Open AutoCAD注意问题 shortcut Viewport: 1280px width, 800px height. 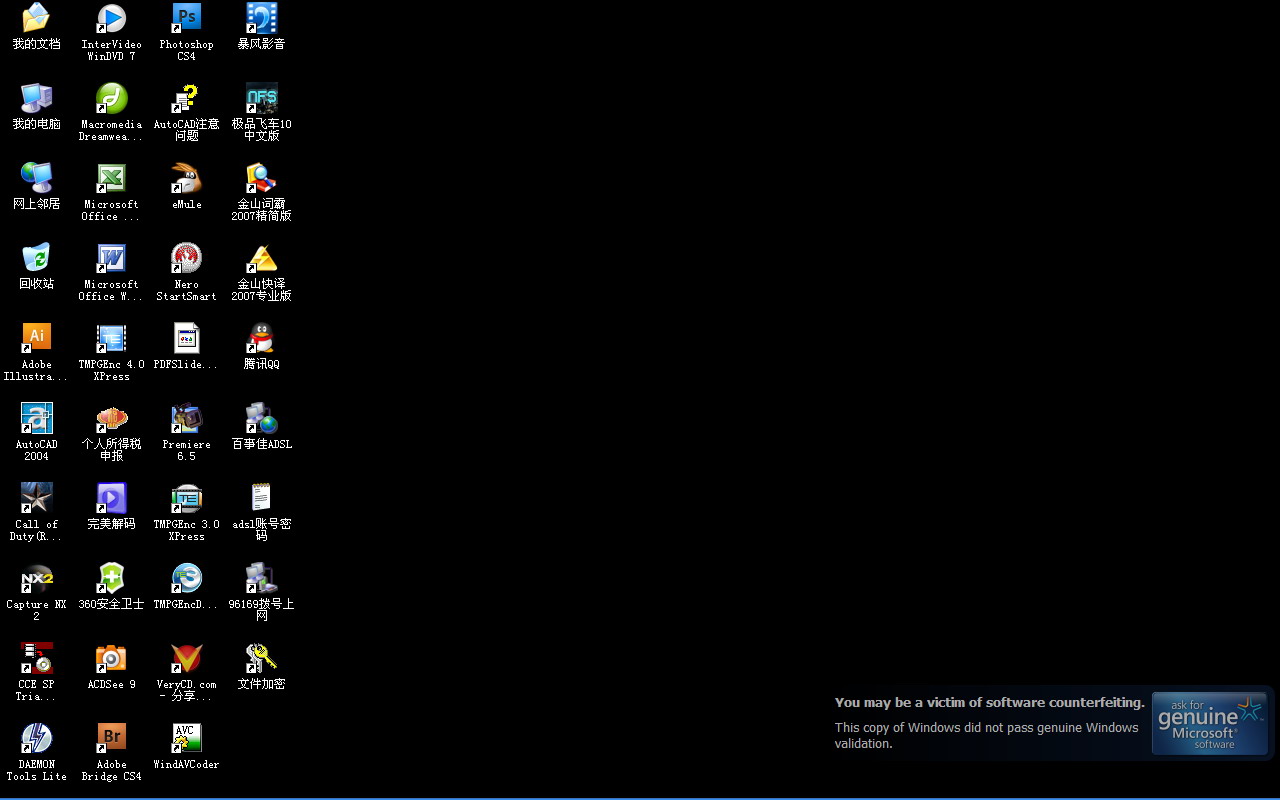[186, 98]
